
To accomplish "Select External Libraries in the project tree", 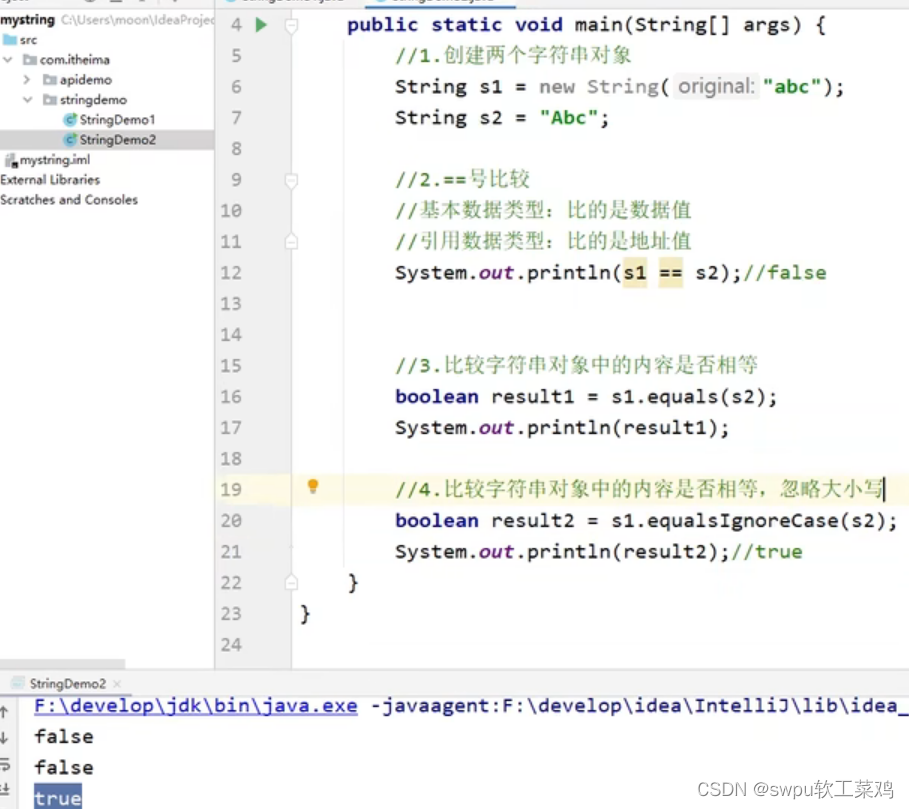I will 50,180.
